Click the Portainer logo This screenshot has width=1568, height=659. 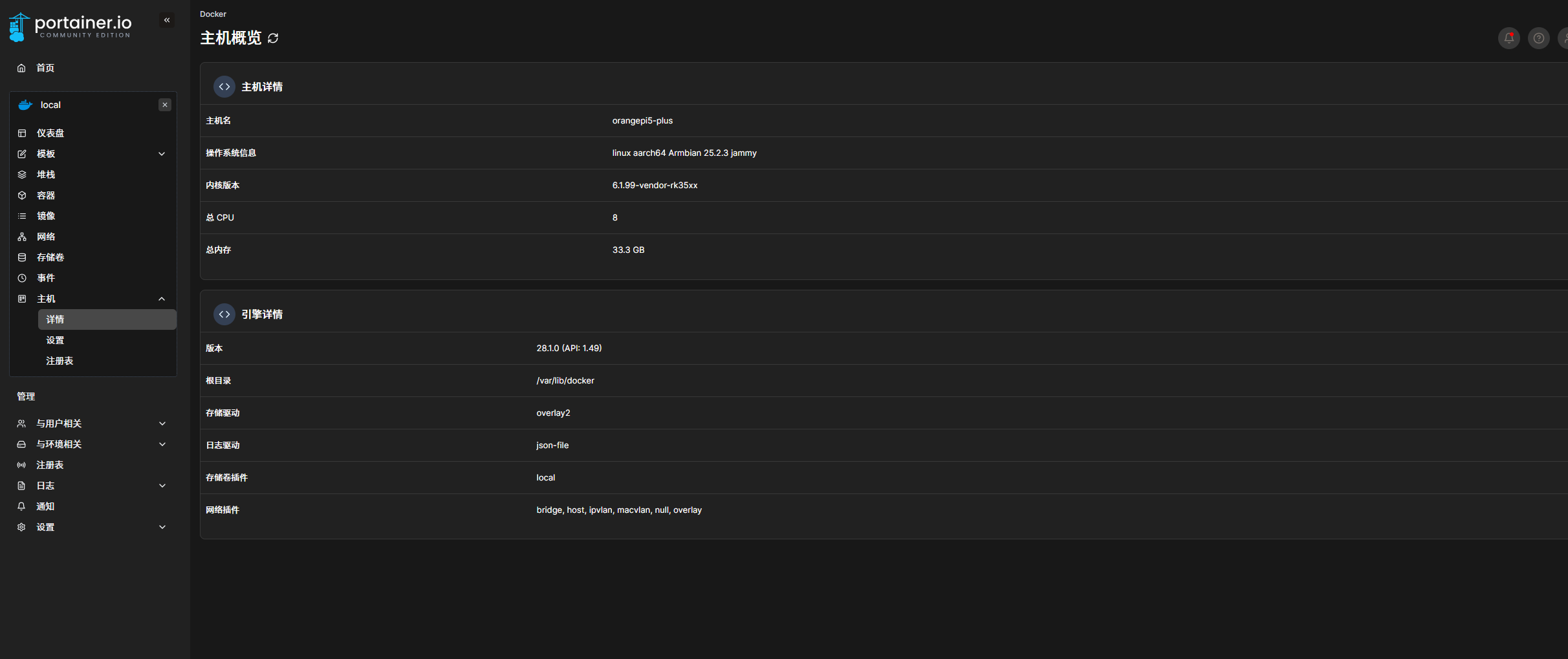click(70, 27)
